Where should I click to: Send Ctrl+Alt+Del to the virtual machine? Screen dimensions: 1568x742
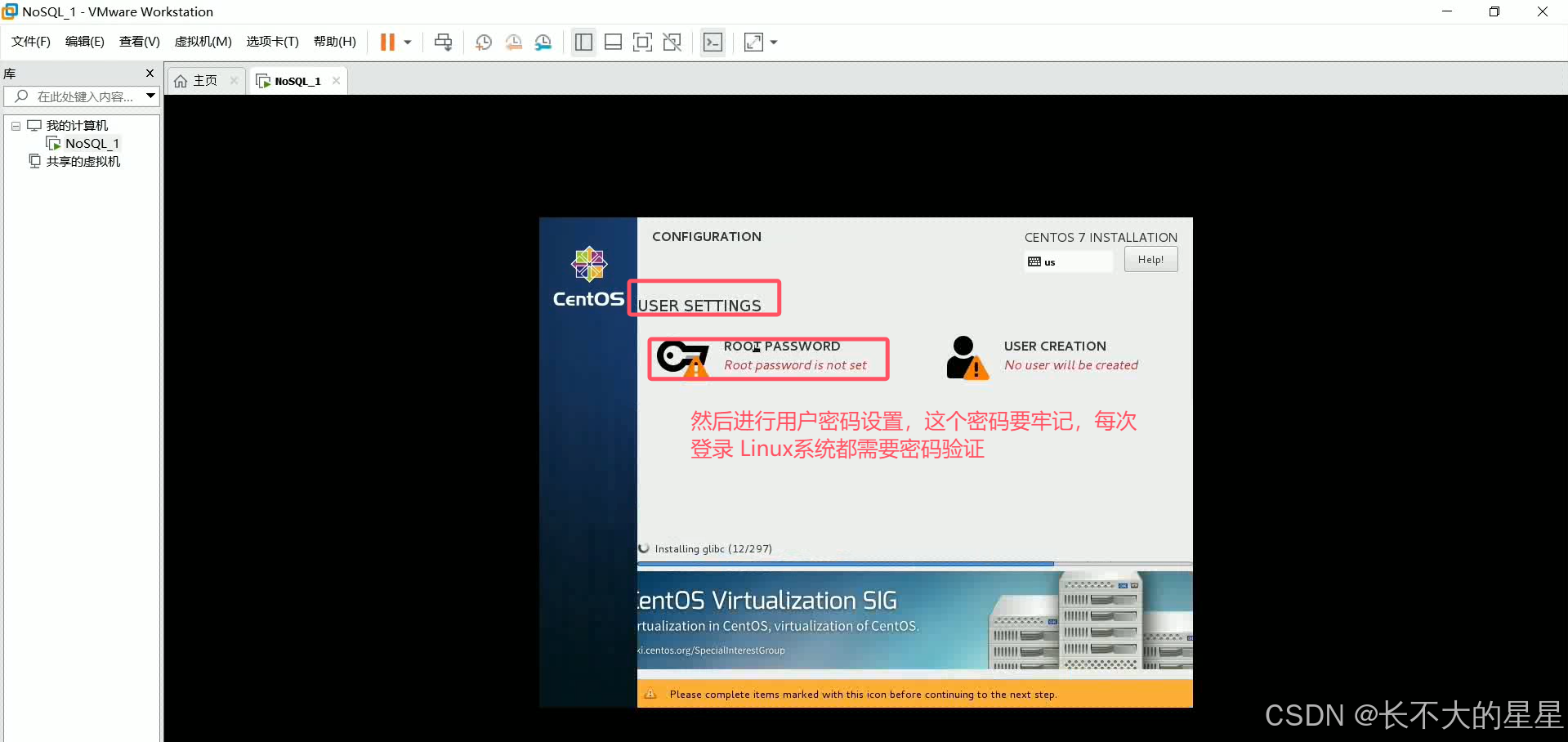pos(443,42)
